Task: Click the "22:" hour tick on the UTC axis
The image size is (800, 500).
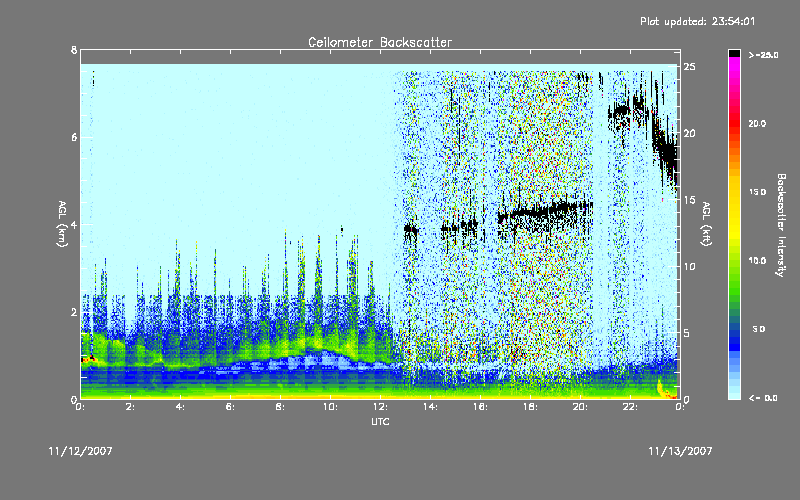Action: point(631,407)
